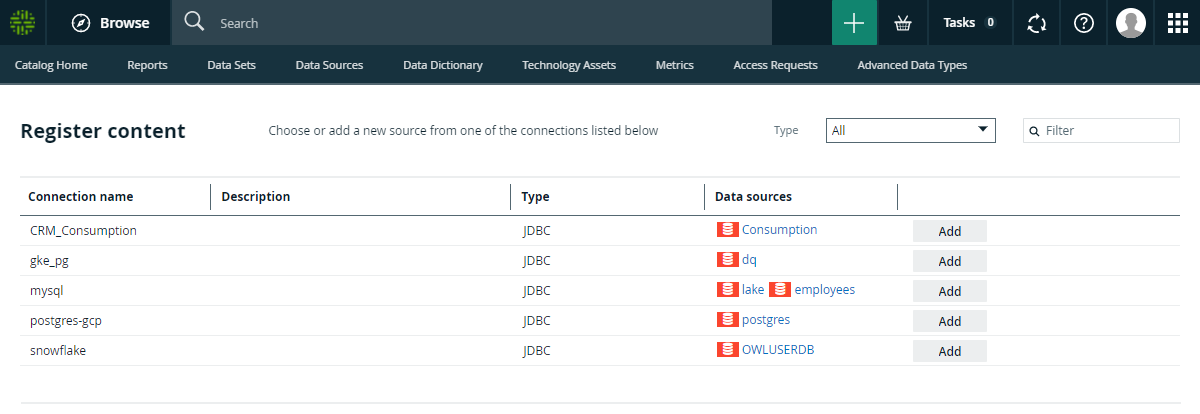1200x414 pixels.
Task: Open the help question mark icon
Action: coord(1083,23)
